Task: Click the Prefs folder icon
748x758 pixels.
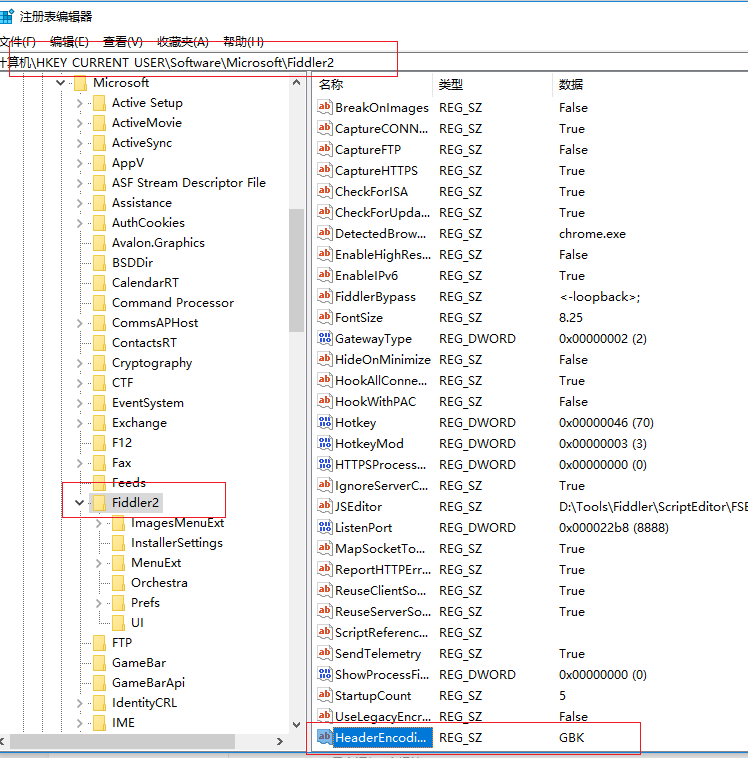Action: 118,602
